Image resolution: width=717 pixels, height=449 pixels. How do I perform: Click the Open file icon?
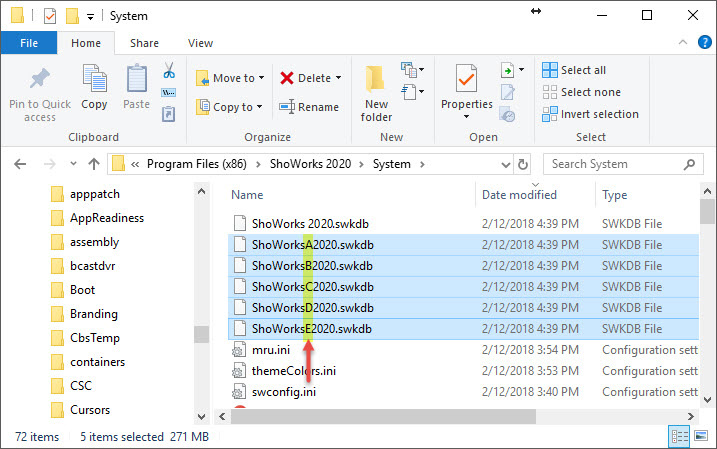point(508,70)
